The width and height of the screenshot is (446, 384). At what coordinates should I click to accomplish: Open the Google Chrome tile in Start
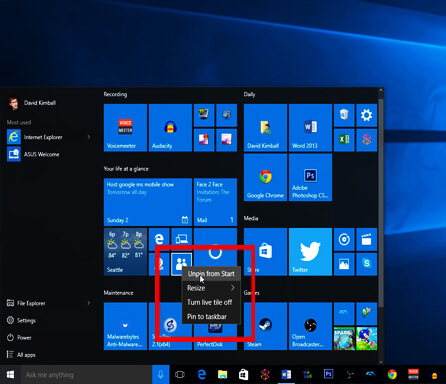click(x=265, y=177)
